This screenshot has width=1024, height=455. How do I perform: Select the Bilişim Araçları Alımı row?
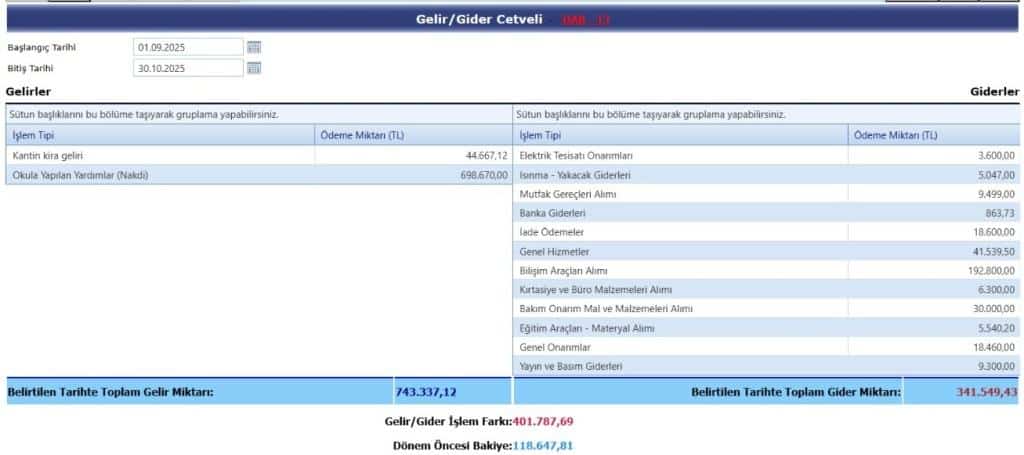[x=680, y=271]
